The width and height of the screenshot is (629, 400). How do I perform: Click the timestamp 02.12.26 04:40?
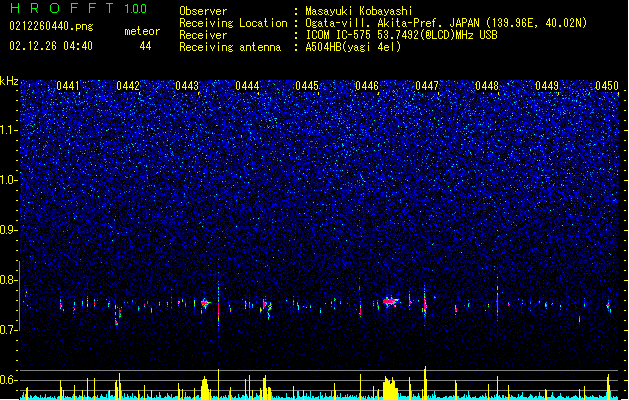tap(51, 46)
